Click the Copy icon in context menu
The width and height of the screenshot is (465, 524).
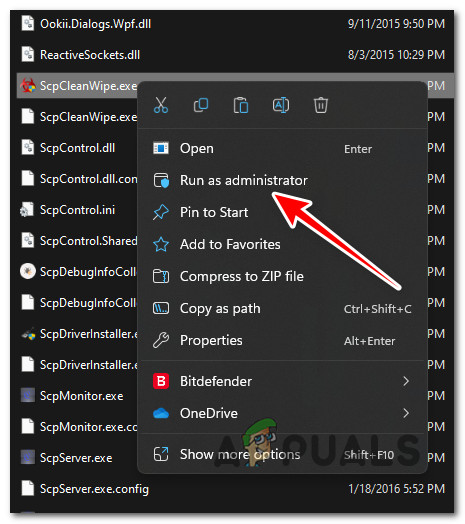click(x=201, y=105)
